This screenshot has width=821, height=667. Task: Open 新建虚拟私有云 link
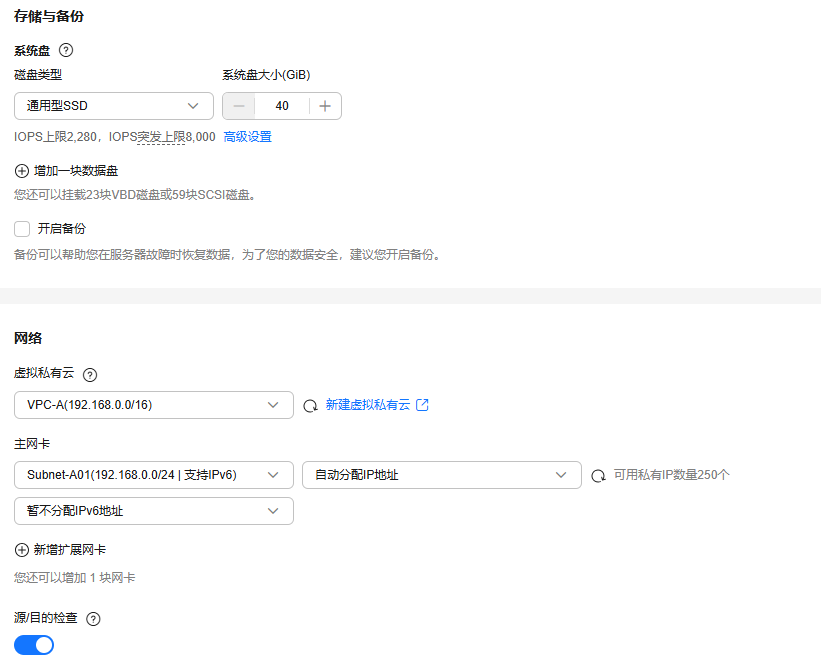point(368,405)
